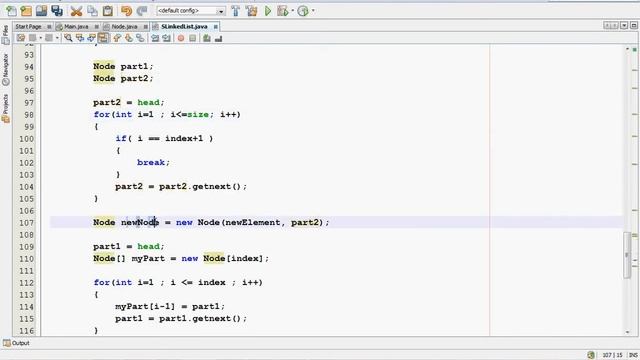Stop macro recording button
Image resolution: width=640 pixels, height=360 pixels.
pyautogui.click(x=192, y=38)
